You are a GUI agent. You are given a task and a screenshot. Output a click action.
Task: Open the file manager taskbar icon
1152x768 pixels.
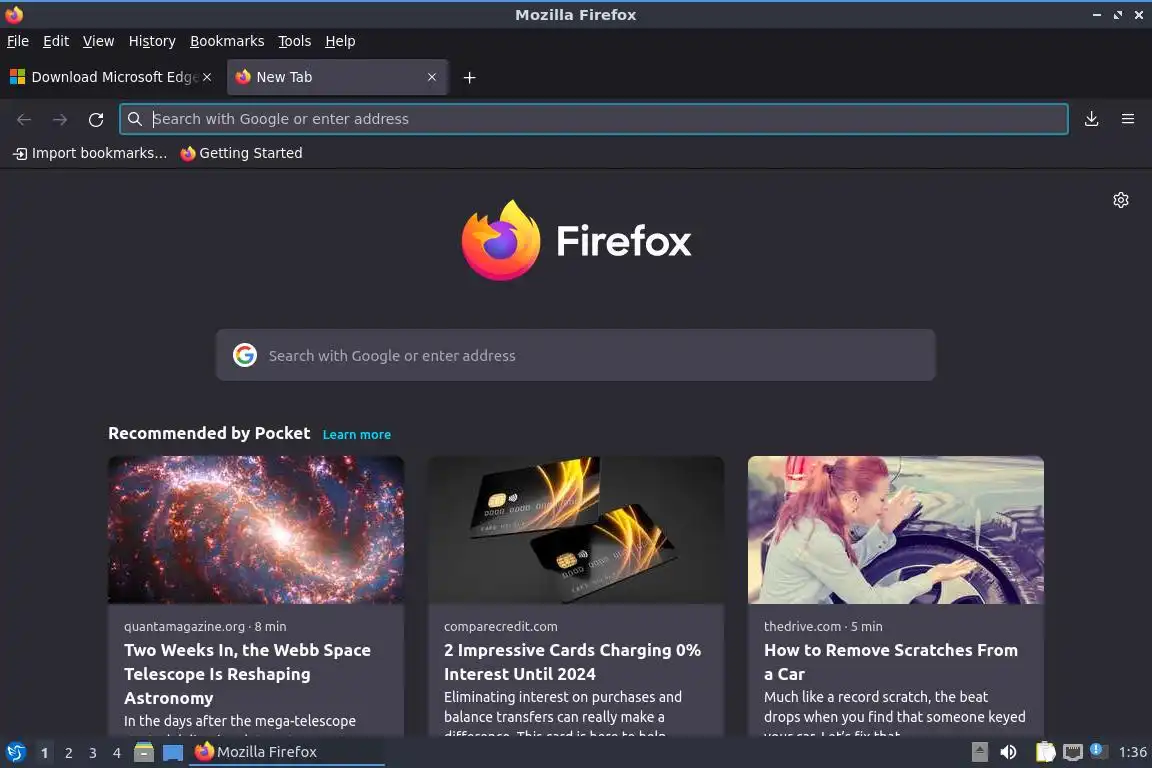point(144,752)
